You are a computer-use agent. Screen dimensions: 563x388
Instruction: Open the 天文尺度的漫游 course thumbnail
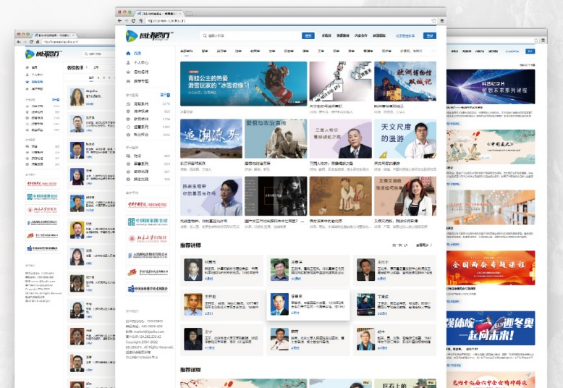point(405,139)
